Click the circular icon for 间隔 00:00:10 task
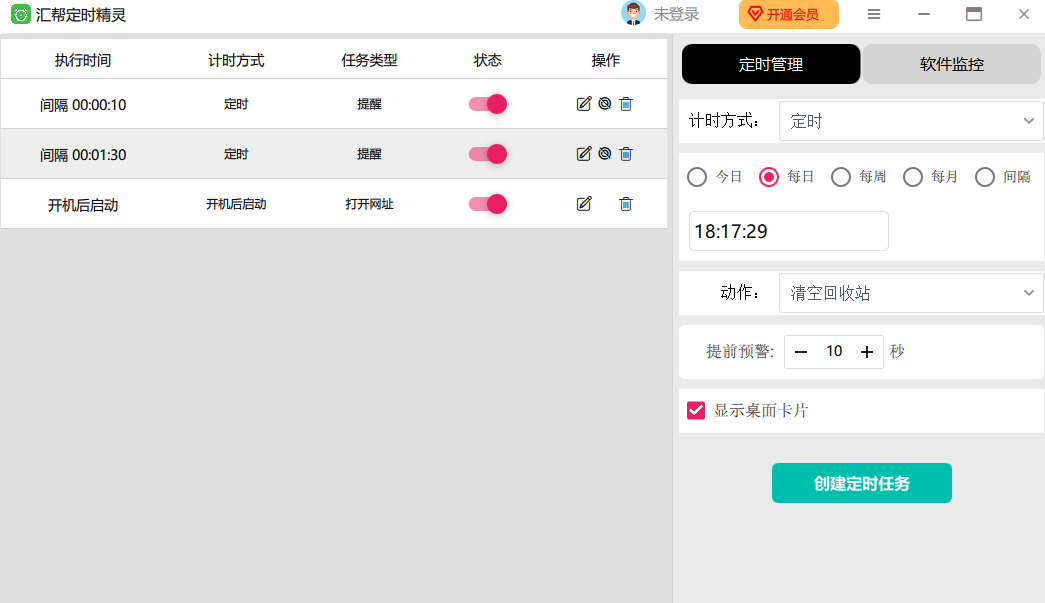 (605, 104)
